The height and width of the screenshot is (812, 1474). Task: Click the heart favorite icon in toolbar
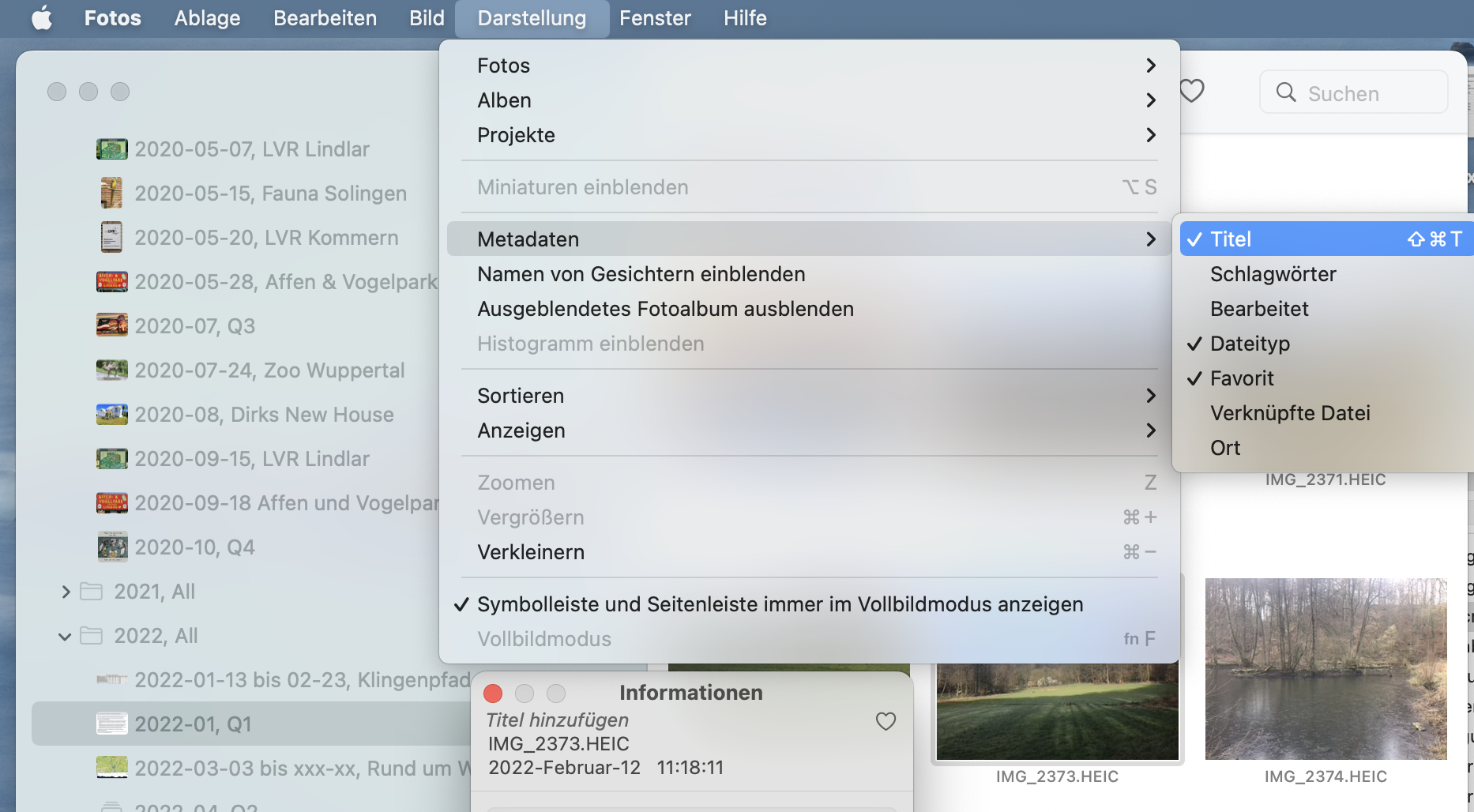(1191, 92)
